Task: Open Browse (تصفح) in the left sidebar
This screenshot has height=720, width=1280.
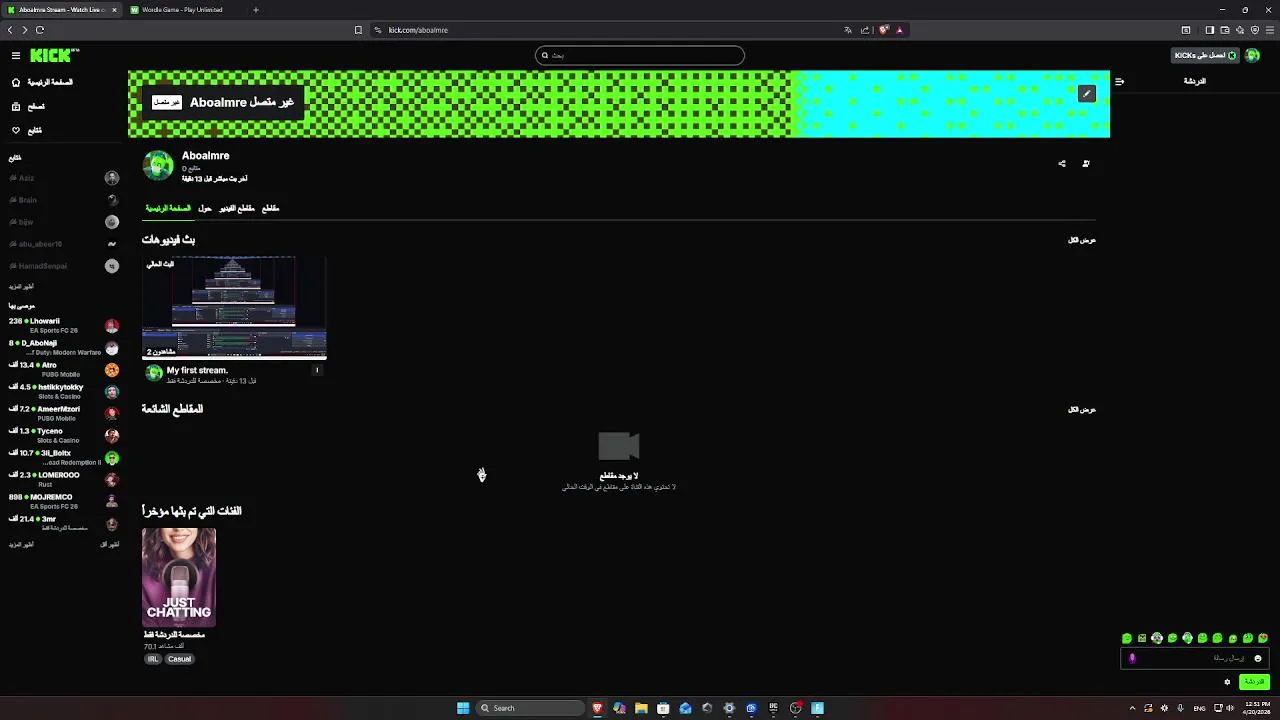Action: point(28,106)
